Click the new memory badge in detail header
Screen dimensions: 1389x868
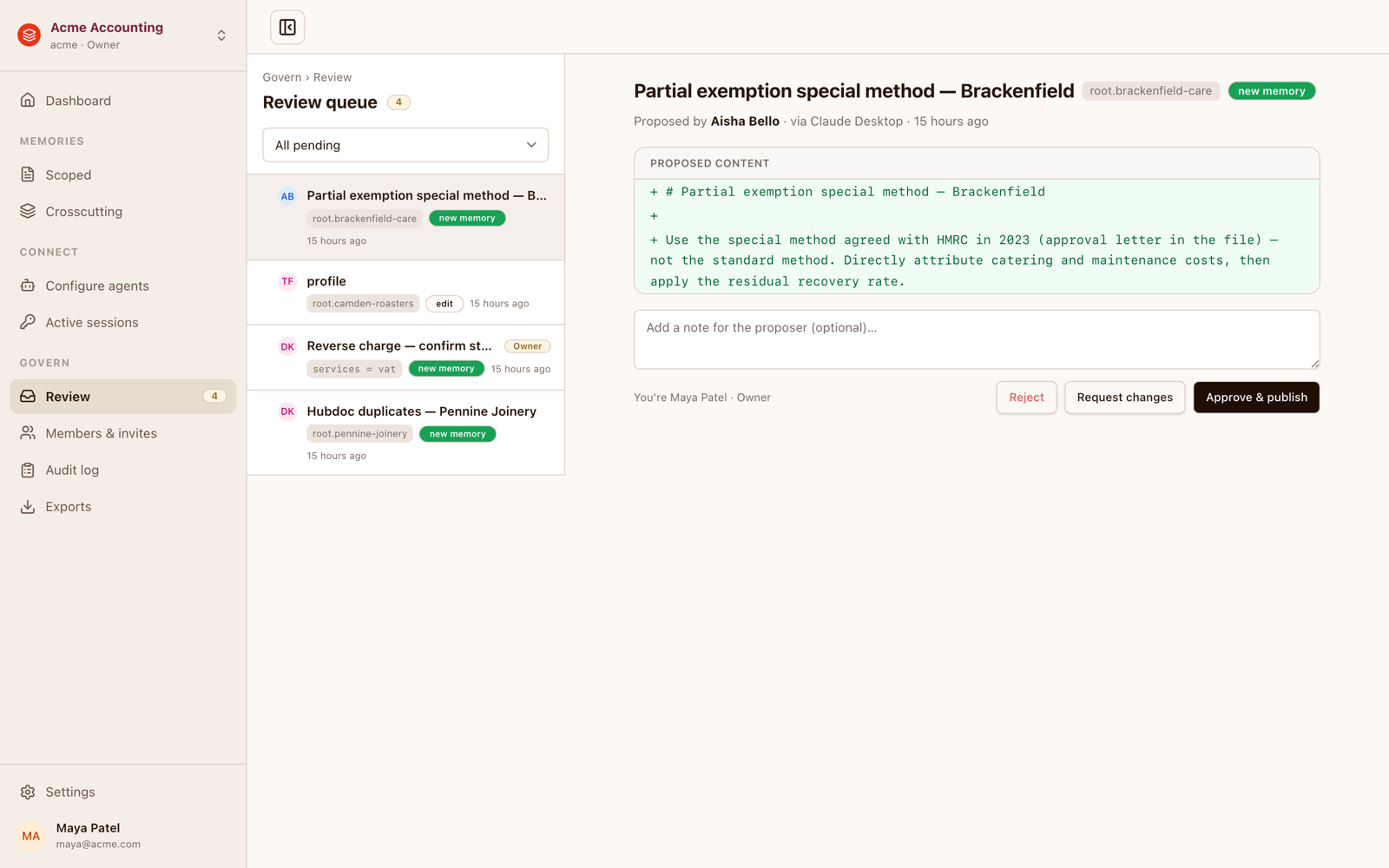coord(1272,91)
